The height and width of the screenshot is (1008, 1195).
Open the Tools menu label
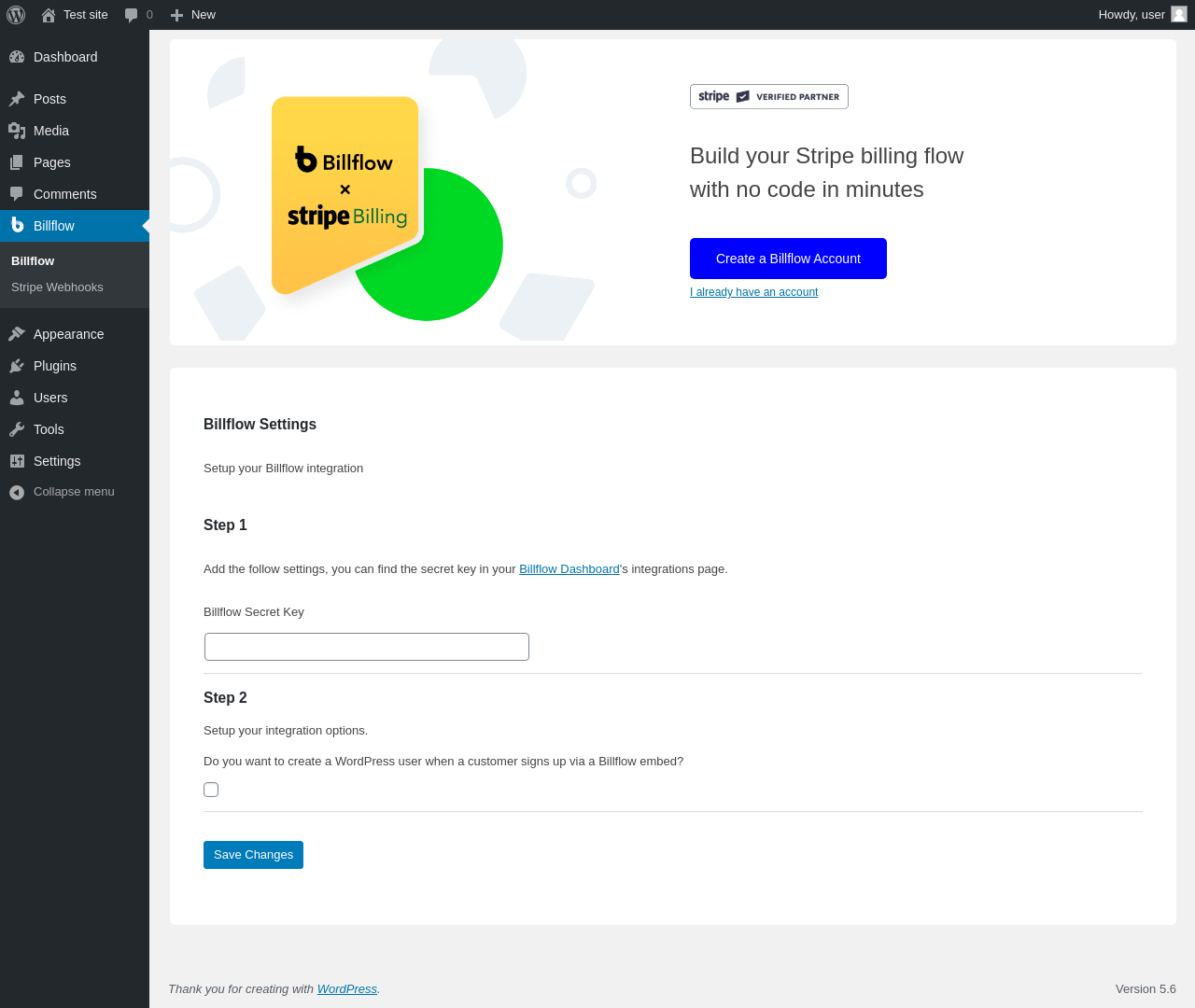click(x=49, y=429)
